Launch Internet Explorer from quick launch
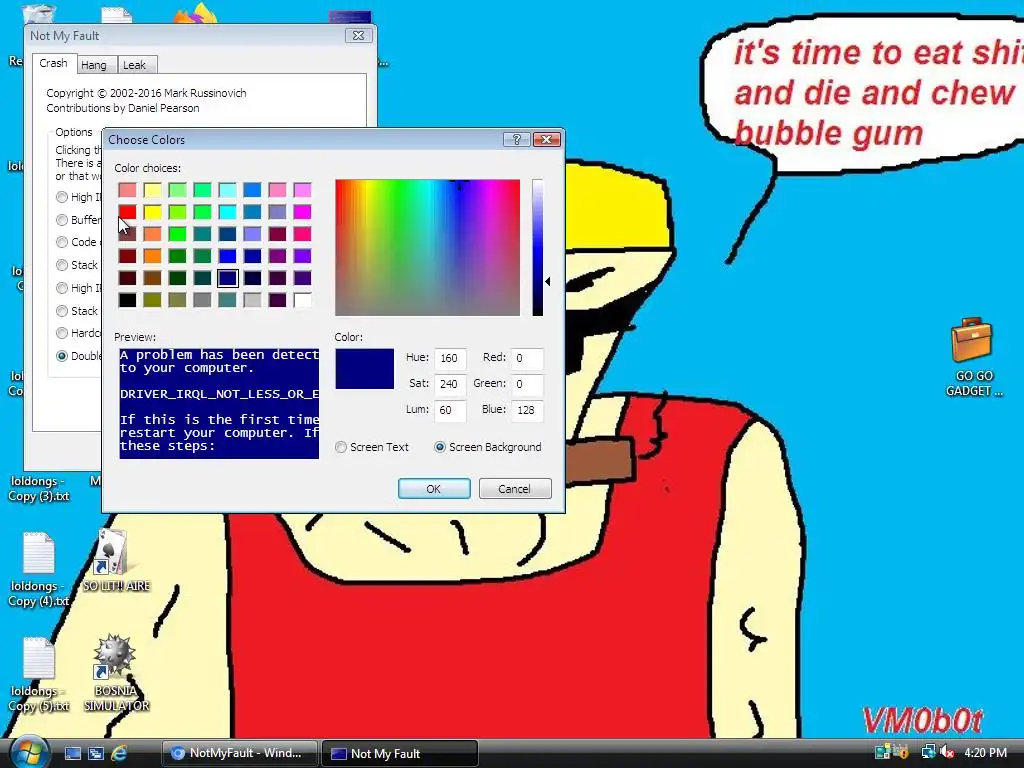This screenshot has width=1024, height=768. (119, 753)
